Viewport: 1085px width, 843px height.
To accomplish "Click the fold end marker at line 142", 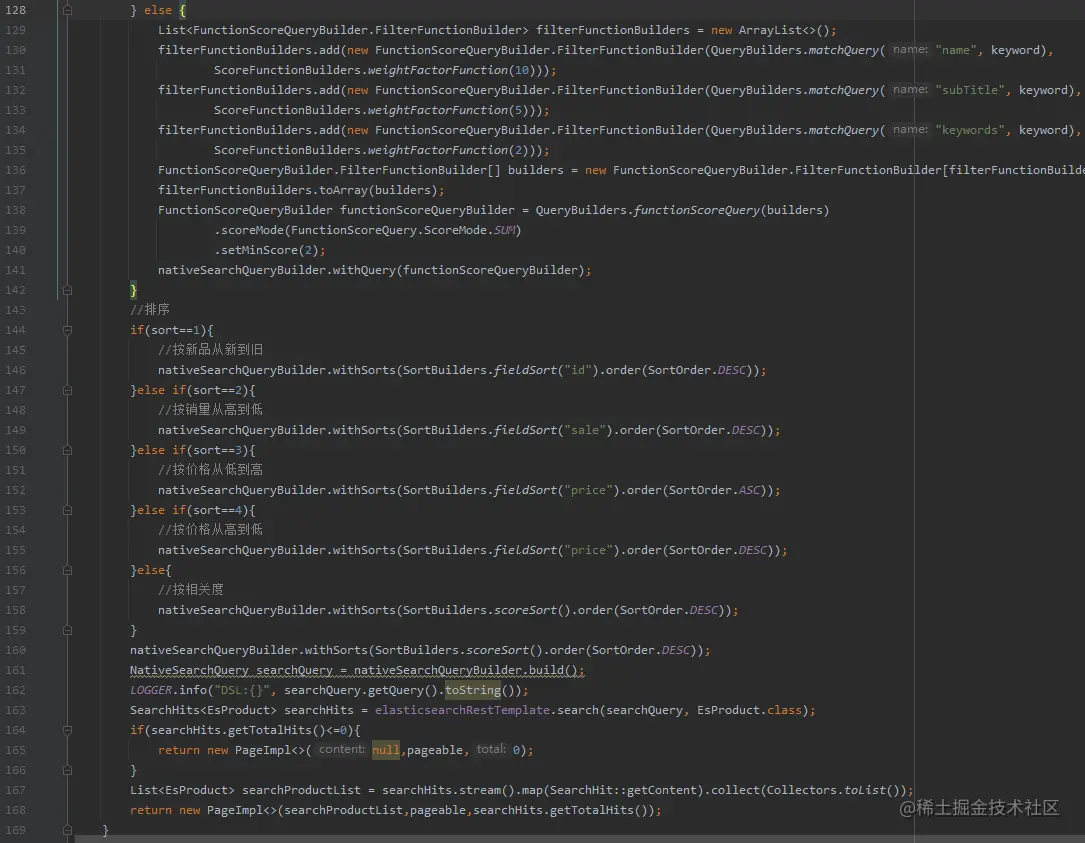I will point(67,290).
